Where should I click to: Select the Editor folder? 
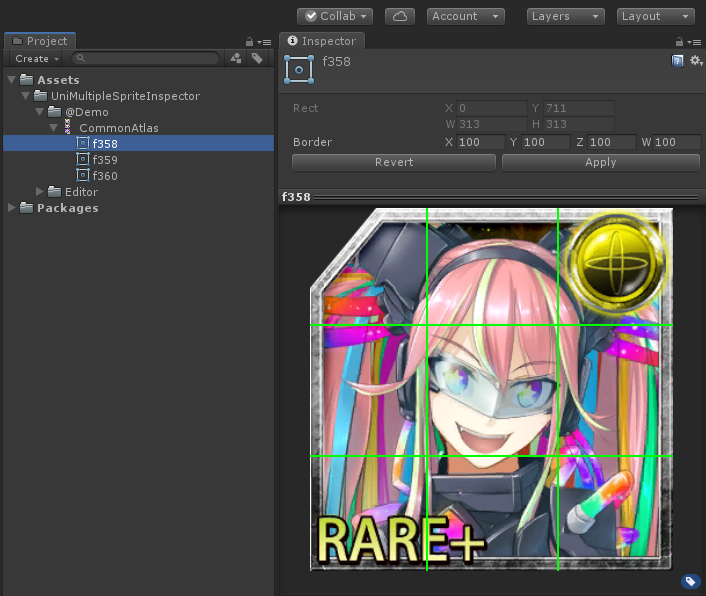(138, 192)
